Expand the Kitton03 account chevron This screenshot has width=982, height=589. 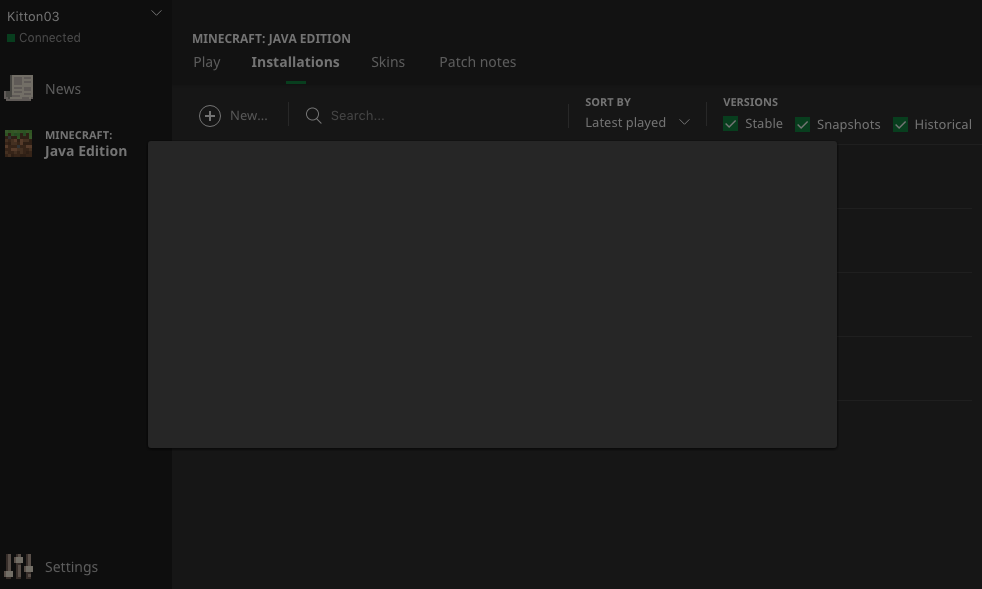point(156,14)
